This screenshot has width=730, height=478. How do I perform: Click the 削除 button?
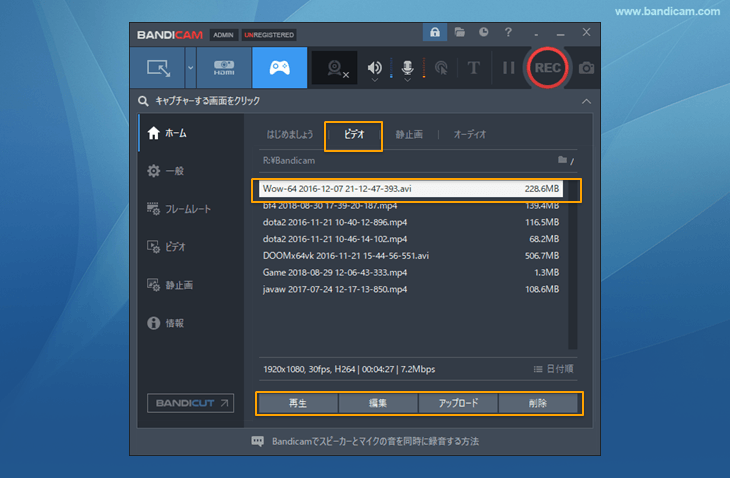point(537,403)
